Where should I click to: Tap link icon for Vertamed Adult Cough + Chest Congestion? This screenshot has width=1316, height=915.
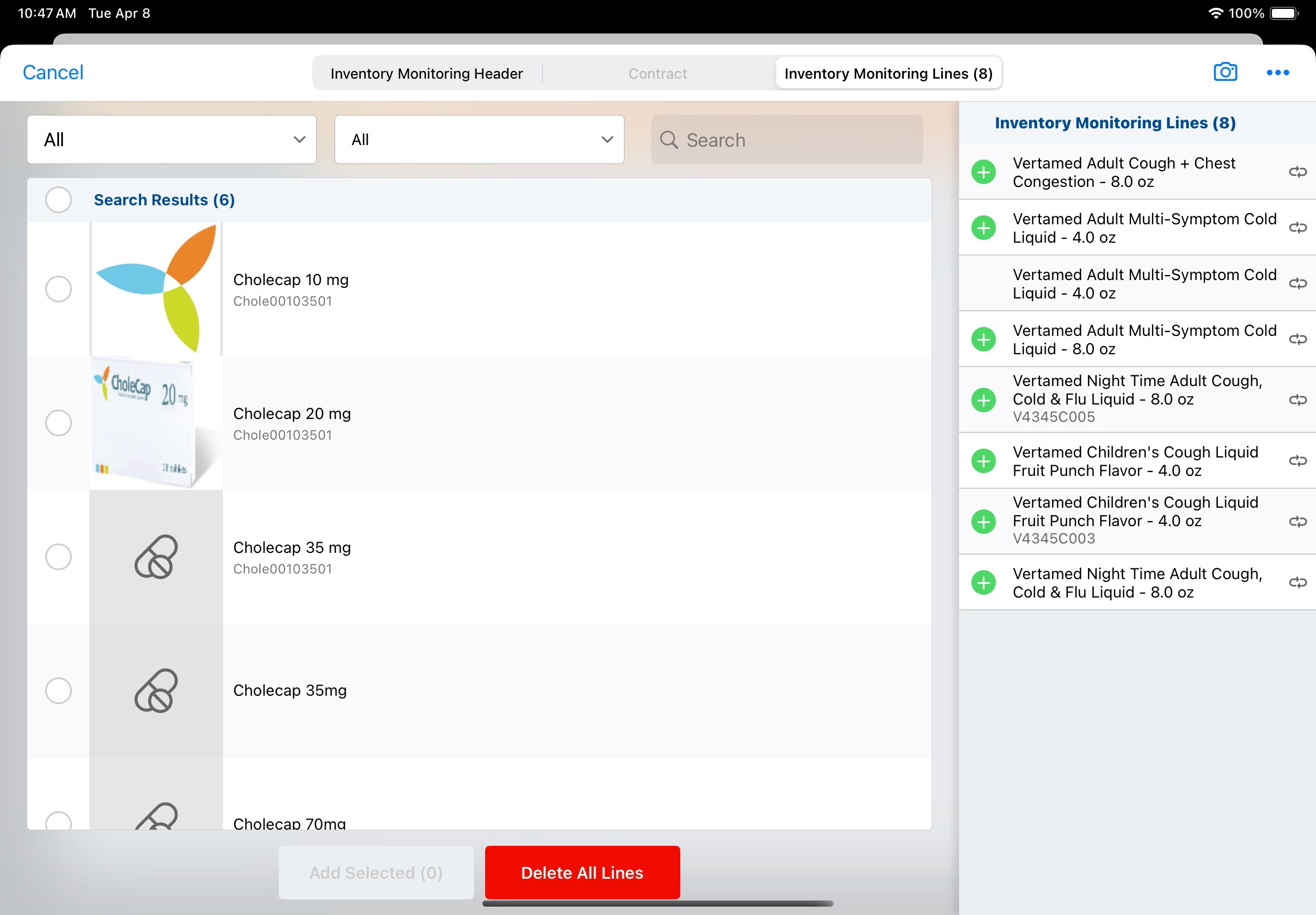[1297, 172]
